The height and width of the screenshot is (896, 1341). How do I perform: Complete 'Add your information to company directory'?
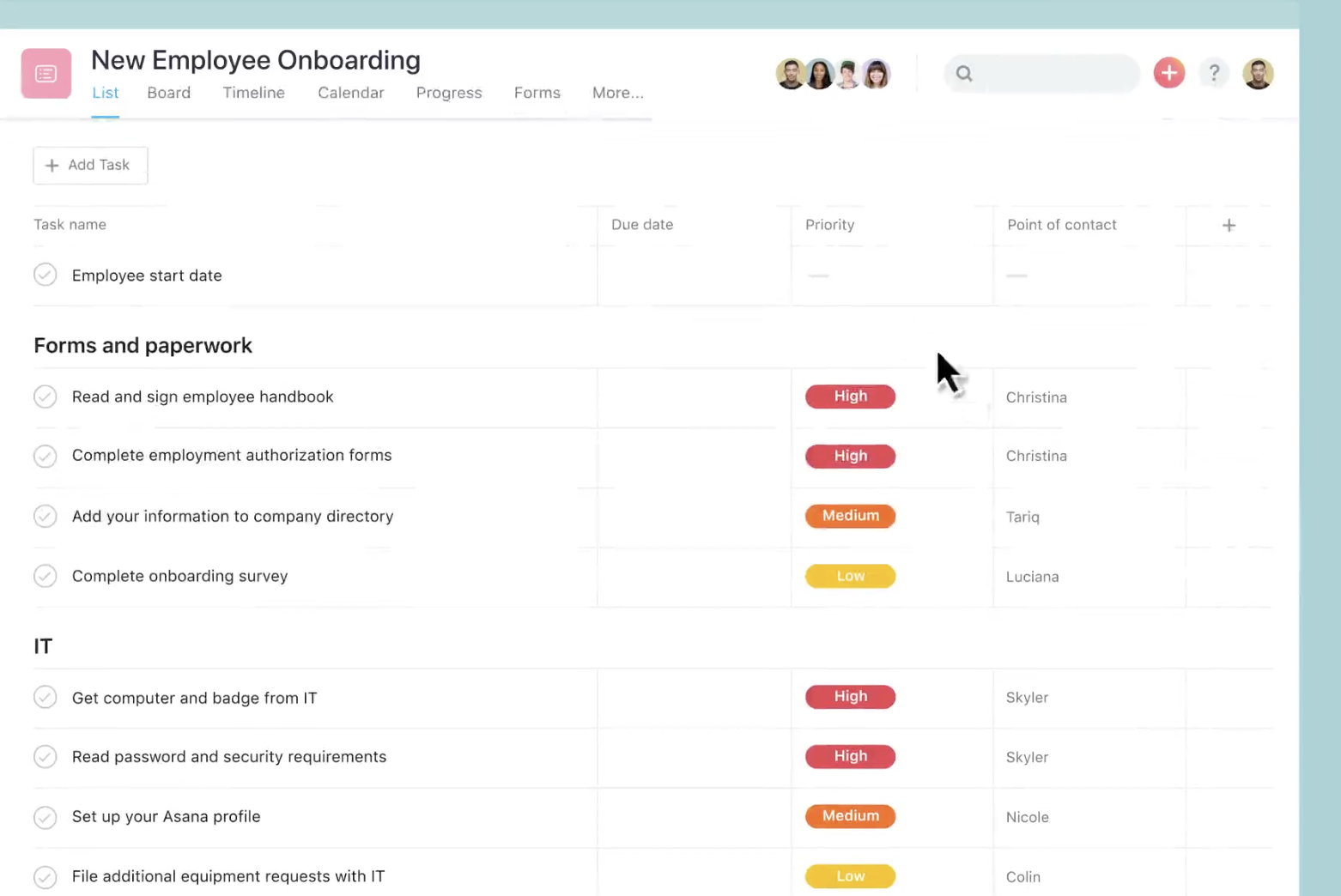point(46,516)
